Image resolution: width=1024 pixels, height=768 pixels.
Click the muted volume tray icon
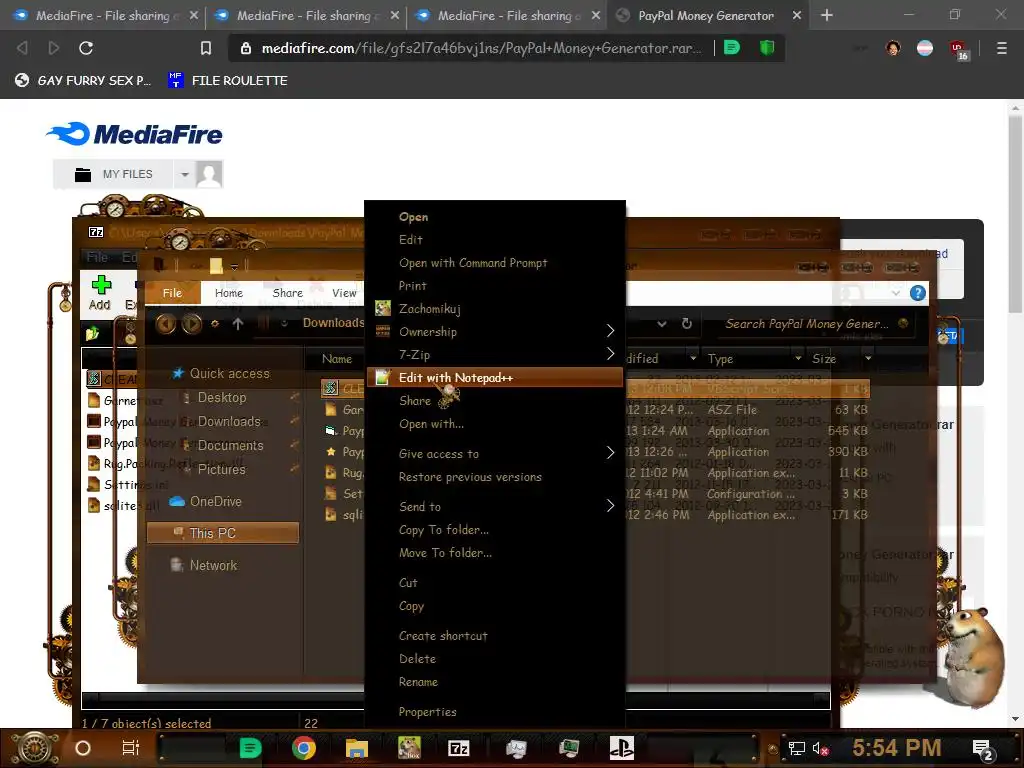point(820,748)
